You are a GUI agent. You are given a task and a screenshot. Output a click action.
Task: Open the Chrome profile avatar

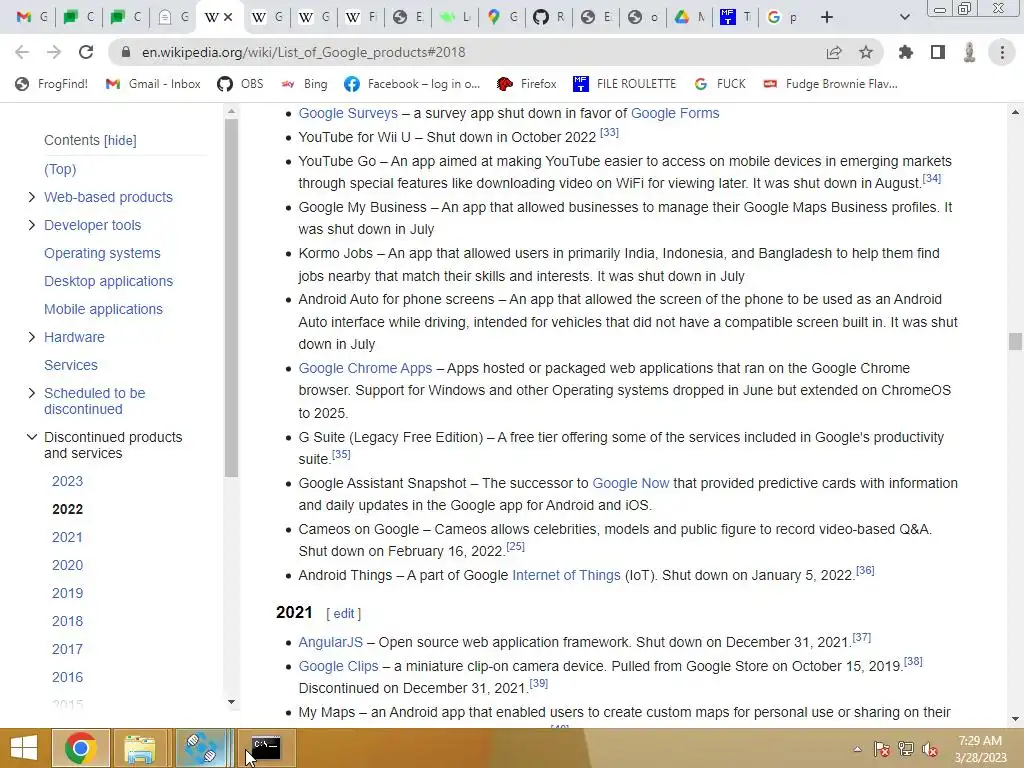coord(970,52)
